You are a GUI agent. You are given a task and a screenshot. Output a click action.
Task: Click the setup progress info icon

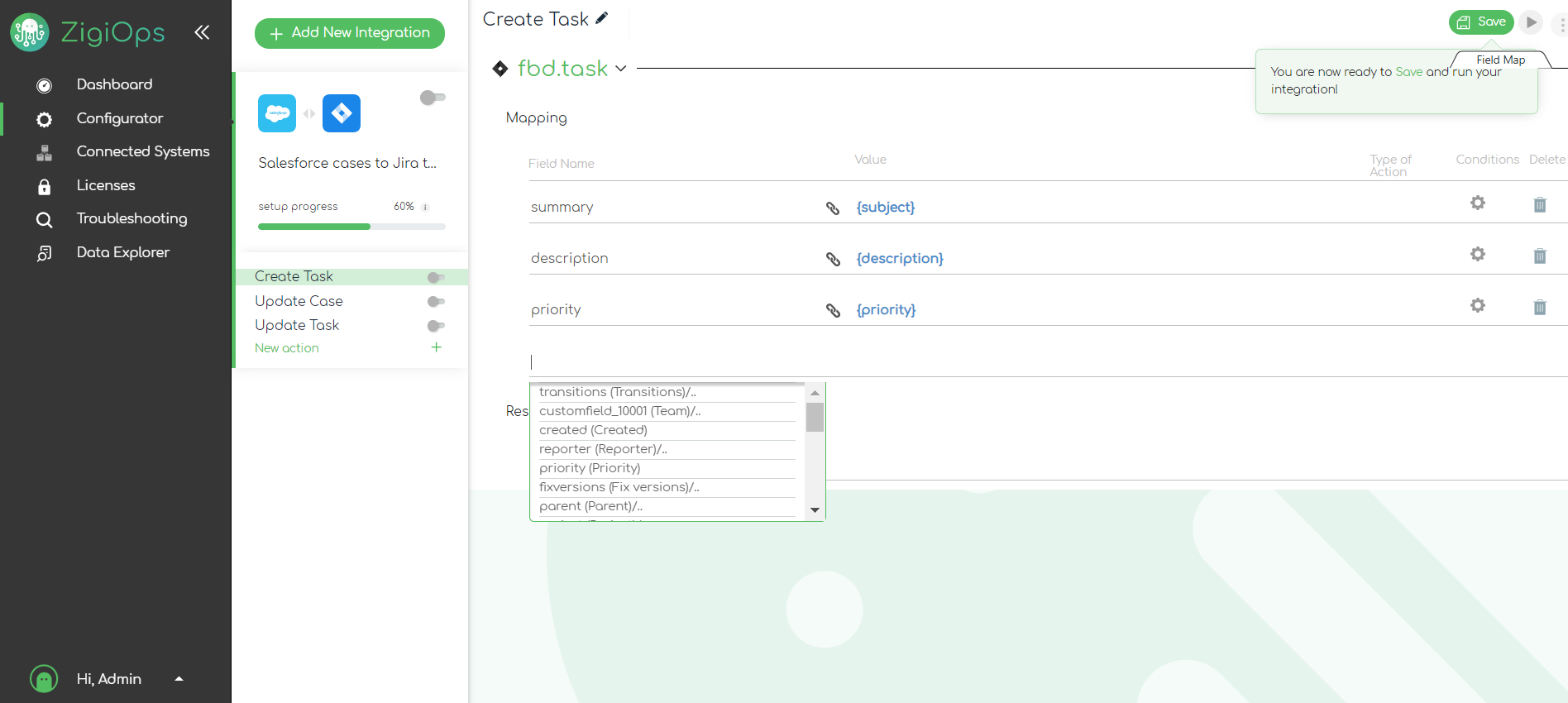point(425,207)
